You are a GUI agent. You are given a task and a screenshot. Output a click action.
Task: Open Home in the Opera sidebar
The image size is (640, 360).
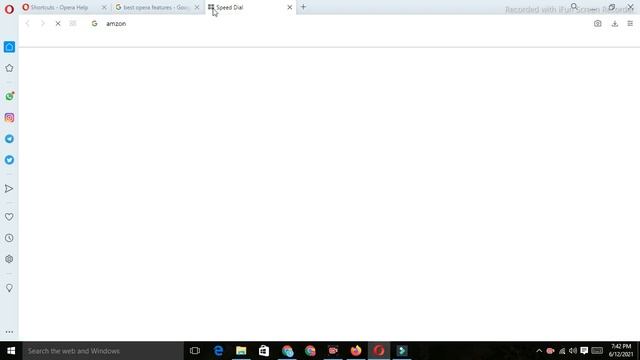point(9,47)
